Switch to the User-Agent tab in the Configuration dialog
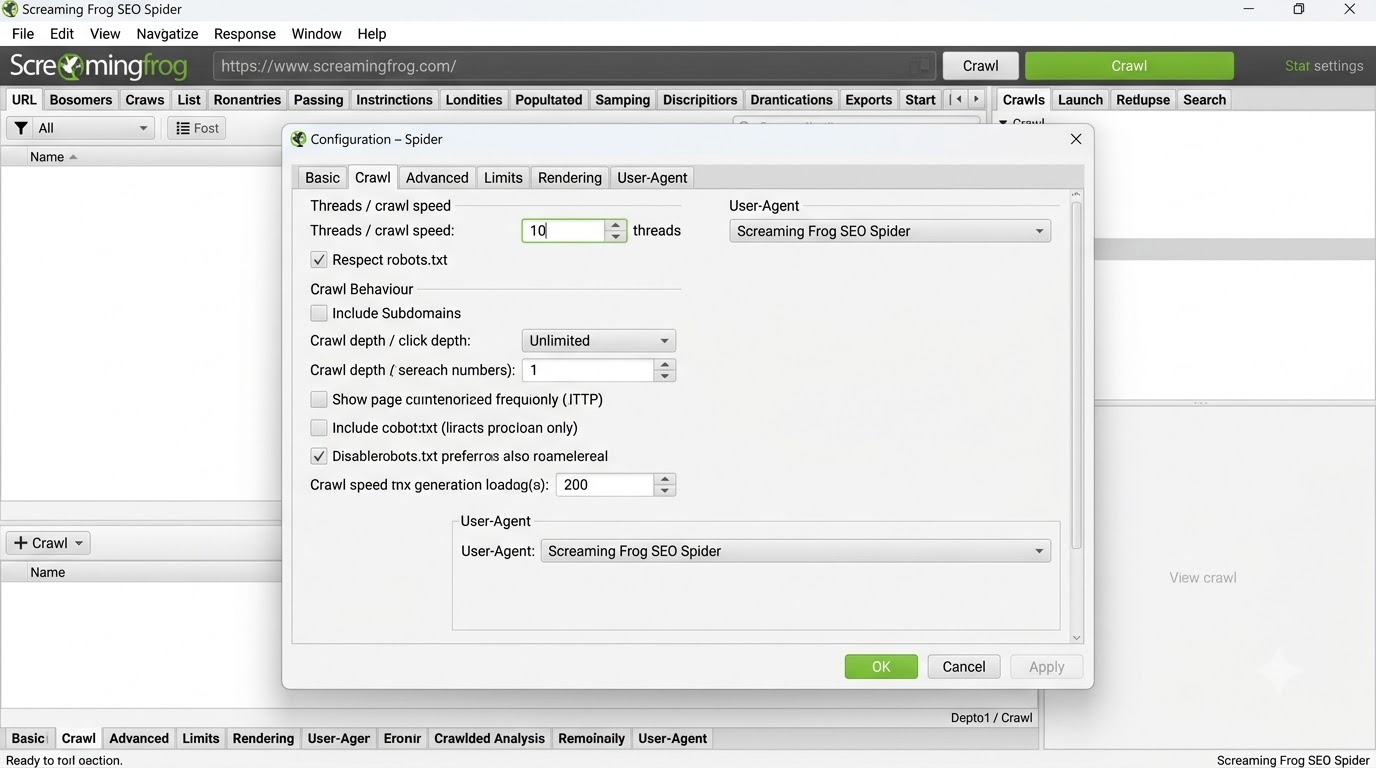Viewport: 1376px width, 768px height. [x=652, y=178]
